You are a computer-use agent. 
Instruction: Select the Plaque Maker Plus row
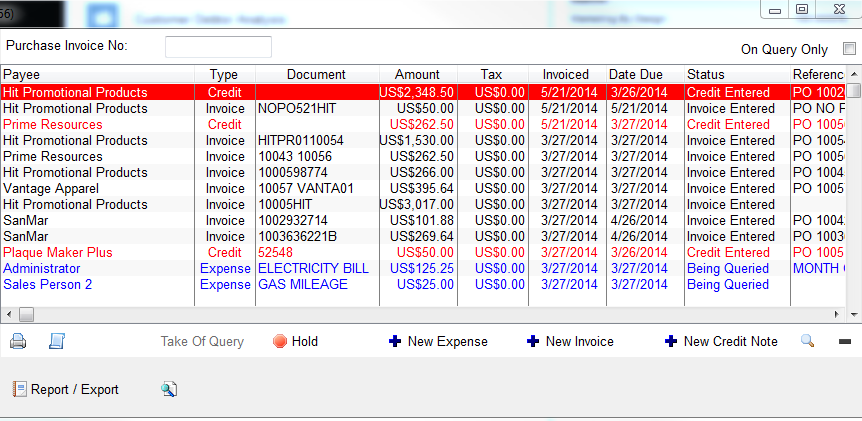click(423, 252)
